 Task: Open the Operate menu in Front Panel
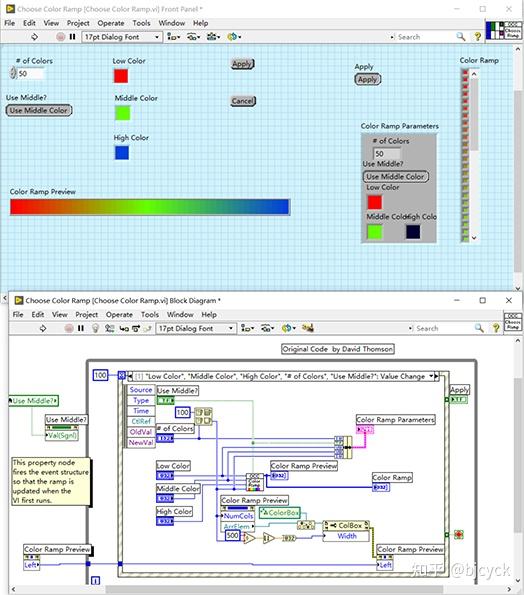pyautogui.click(x=111, y=23)
